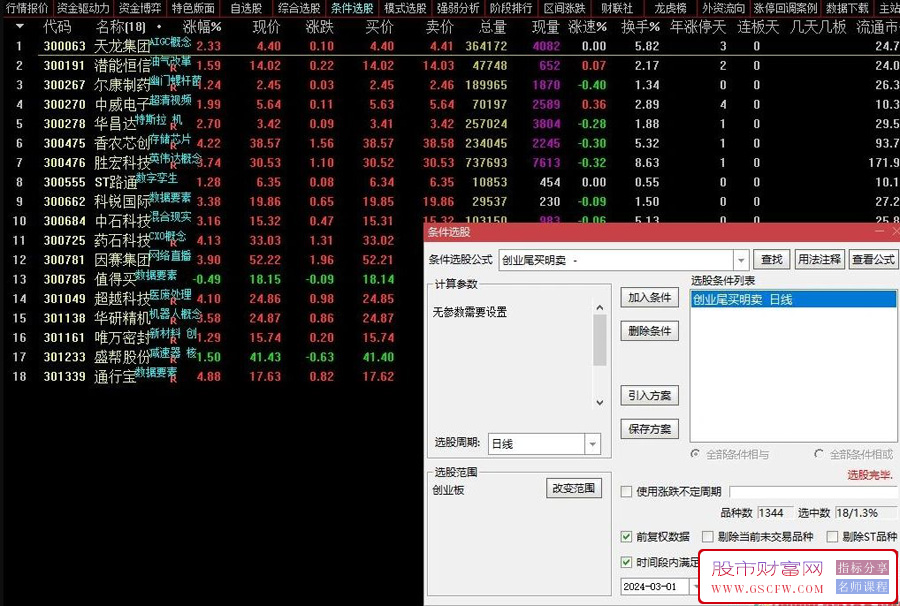Enable 使用涨跌不定周期 checkbox
Screen dimensions: 900x606
tap(627, 492)
